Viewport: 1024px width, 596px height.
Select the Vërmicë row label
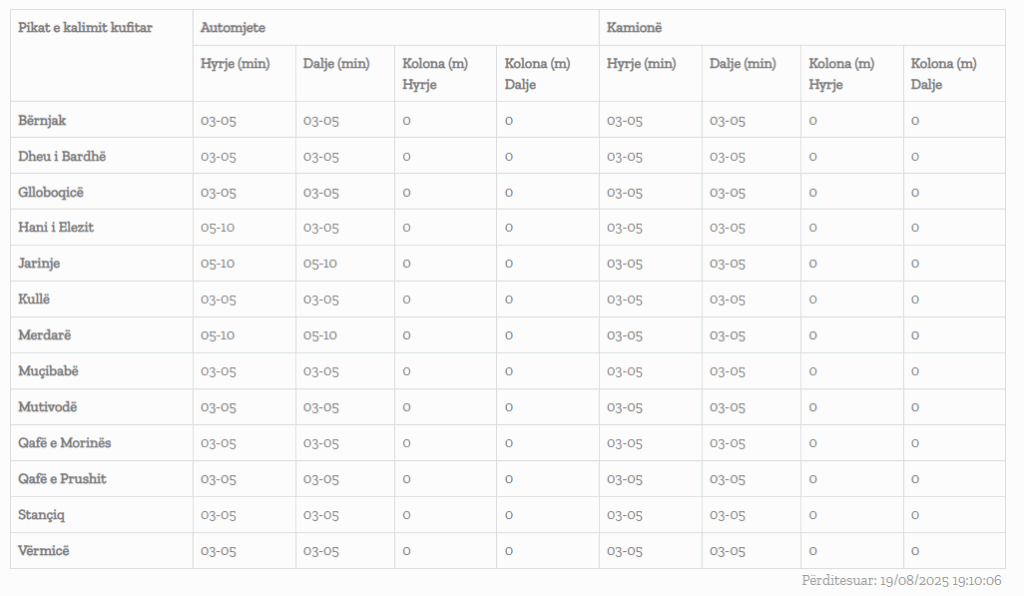coord(44,551)
